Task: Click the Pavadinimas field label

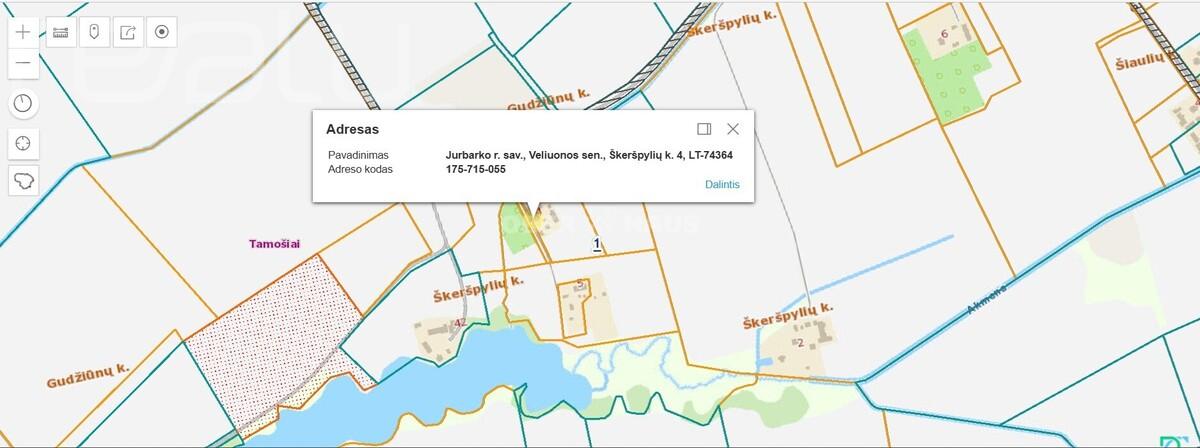Action: click(x=358, y=155)
